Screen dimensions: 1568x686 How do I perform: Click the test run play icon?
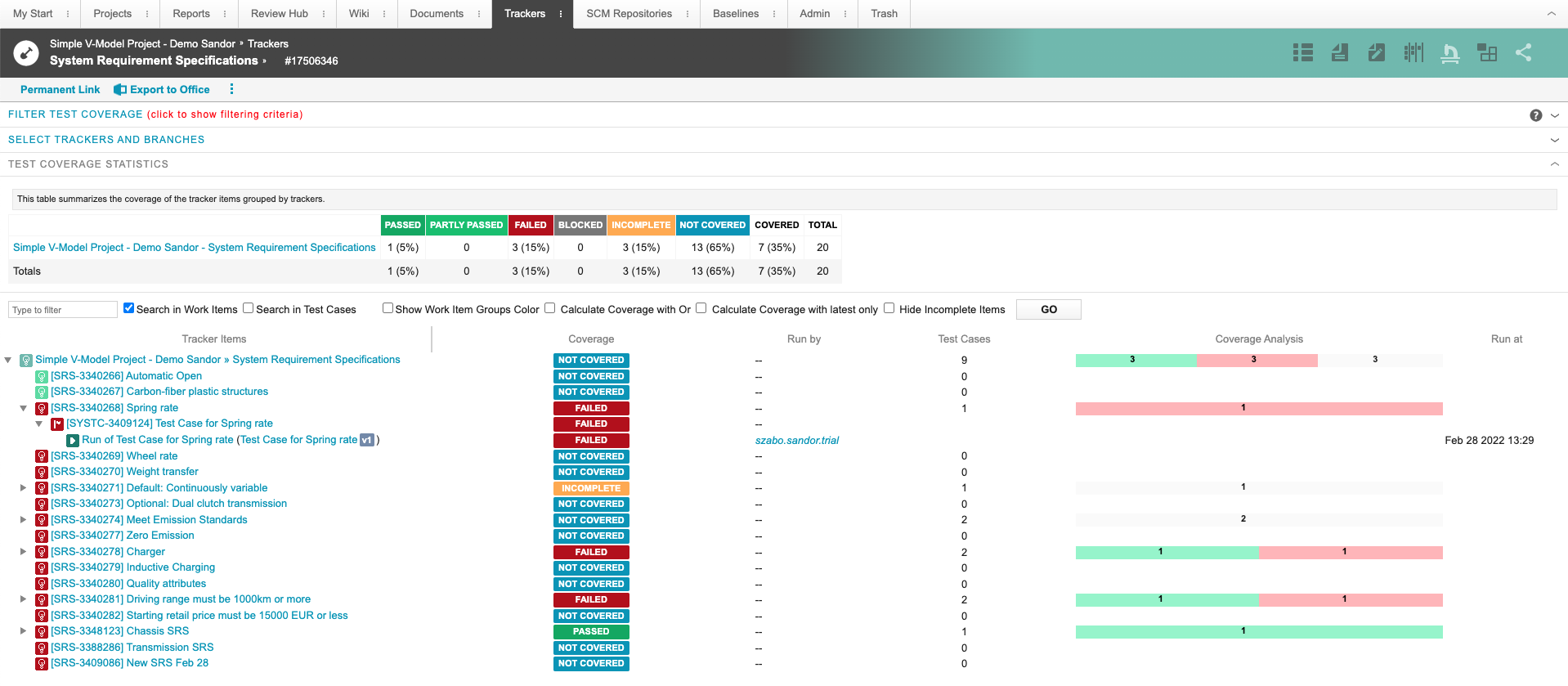click(x=73, y=440)
